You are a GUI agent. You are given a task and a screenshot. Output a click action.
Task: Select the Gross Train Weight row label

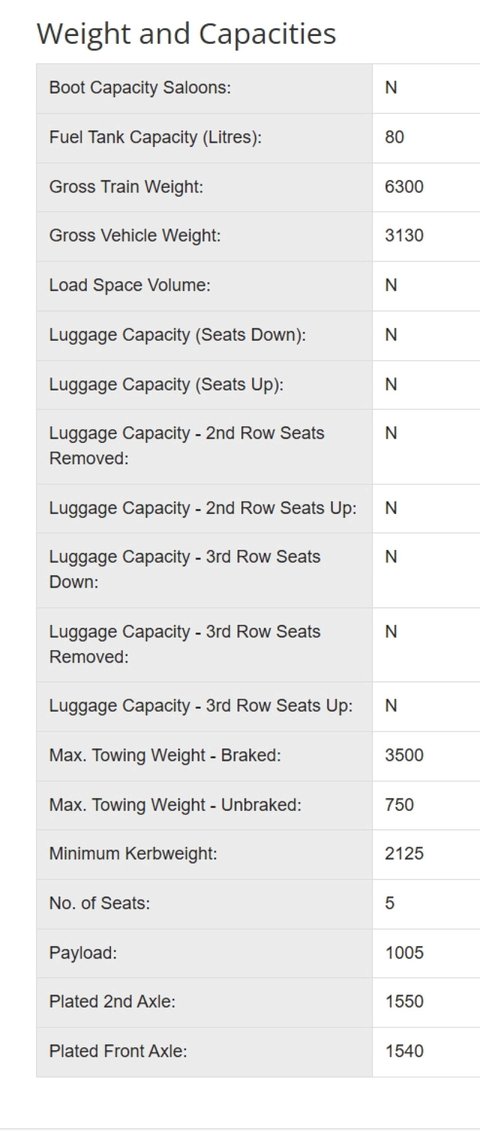point(127,187)
